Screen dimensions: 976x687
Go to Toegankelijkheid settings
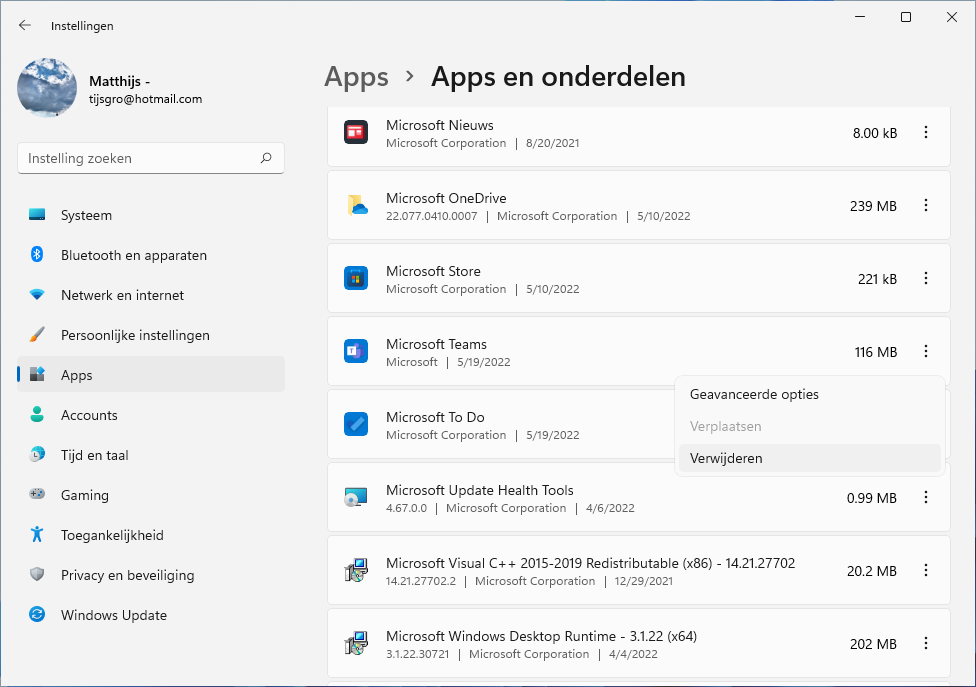click(x=111, y=535)
